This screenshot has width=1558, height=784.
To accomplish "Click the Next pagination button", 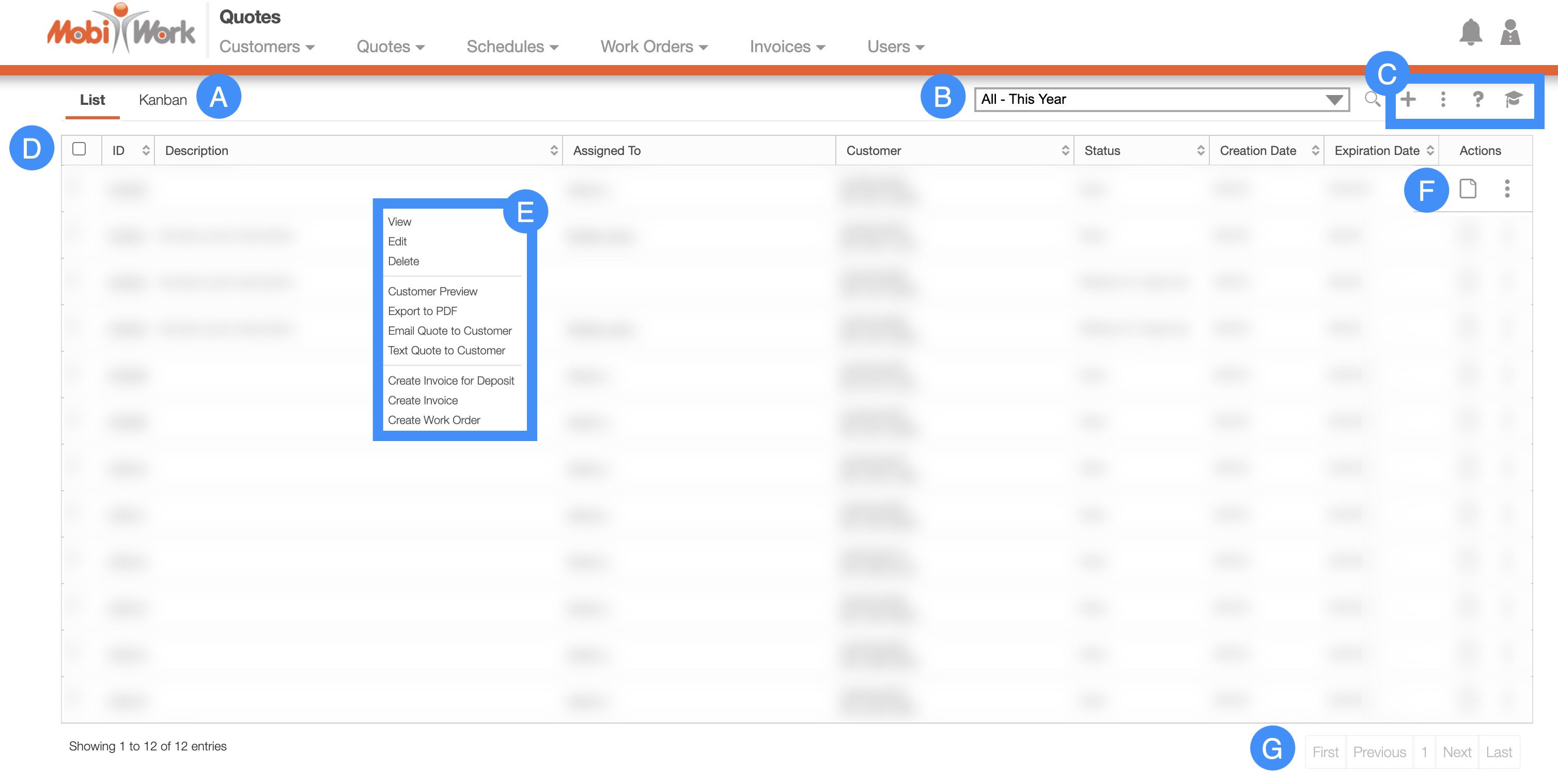I will tap(1456, 752).
